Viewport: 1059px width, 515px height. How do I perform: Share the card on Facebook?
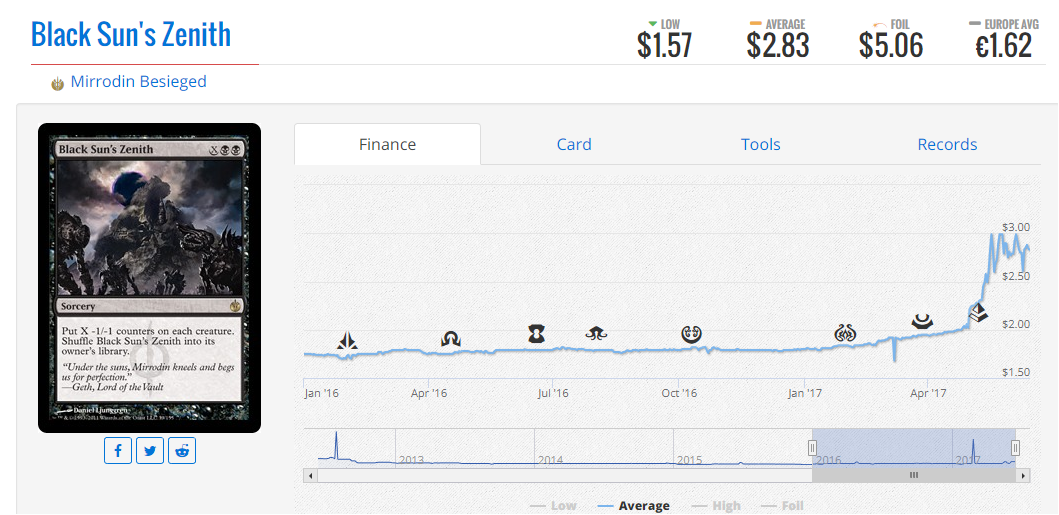118,451
